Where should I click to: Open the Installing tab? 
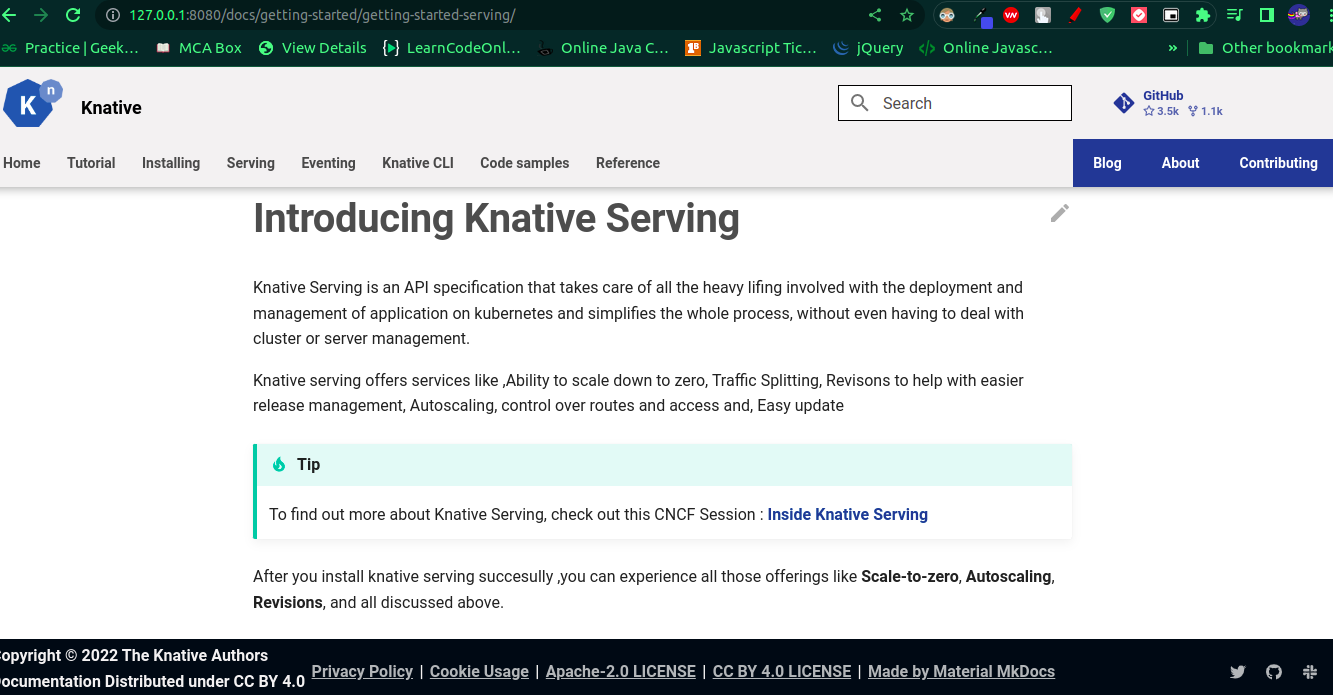pyautogui.click(x=171, y=163)
